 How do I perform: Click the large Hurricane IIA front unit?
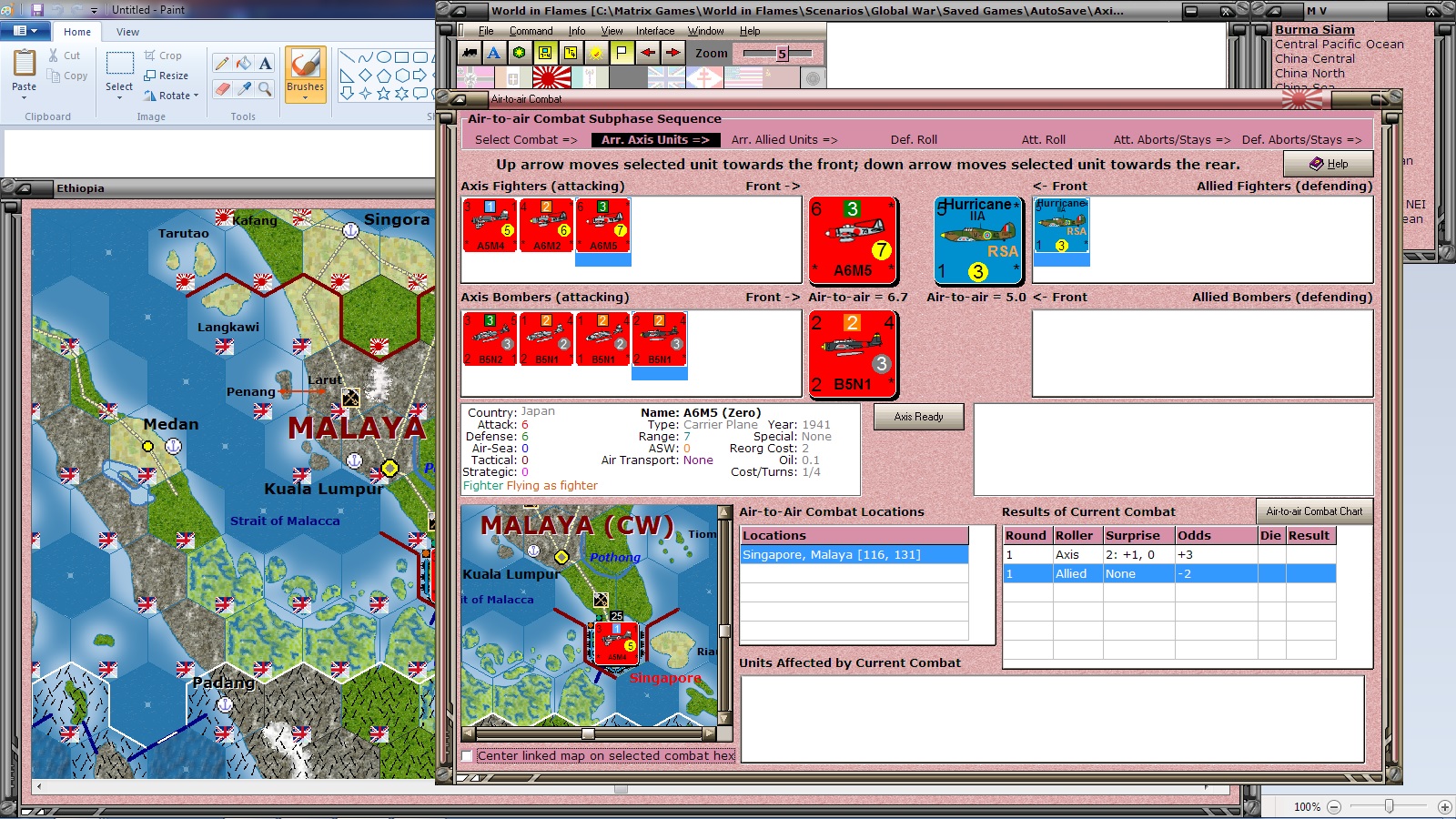tap(979, 240)
